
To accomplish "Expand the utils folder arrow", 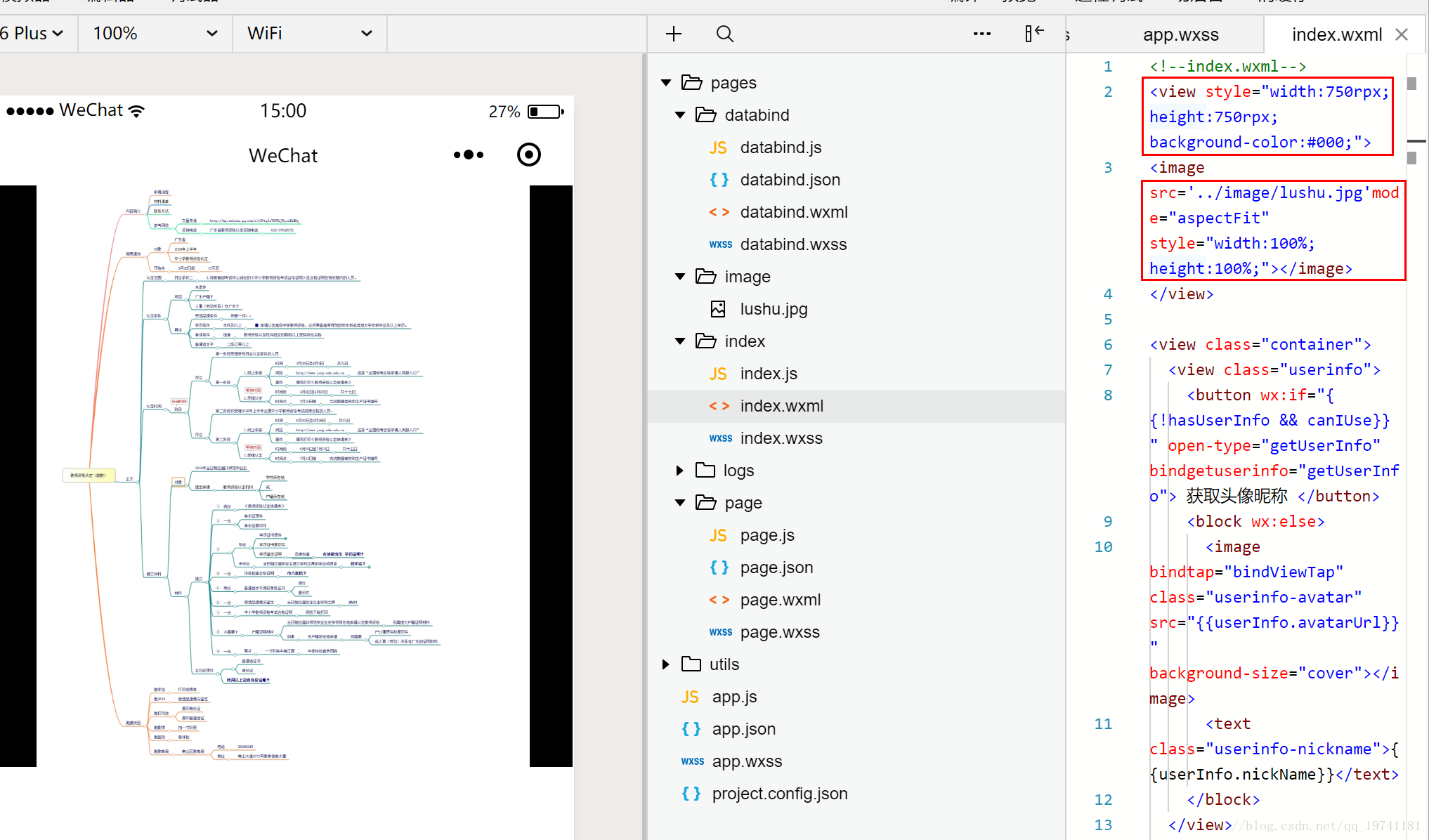I will coord(665,664).
